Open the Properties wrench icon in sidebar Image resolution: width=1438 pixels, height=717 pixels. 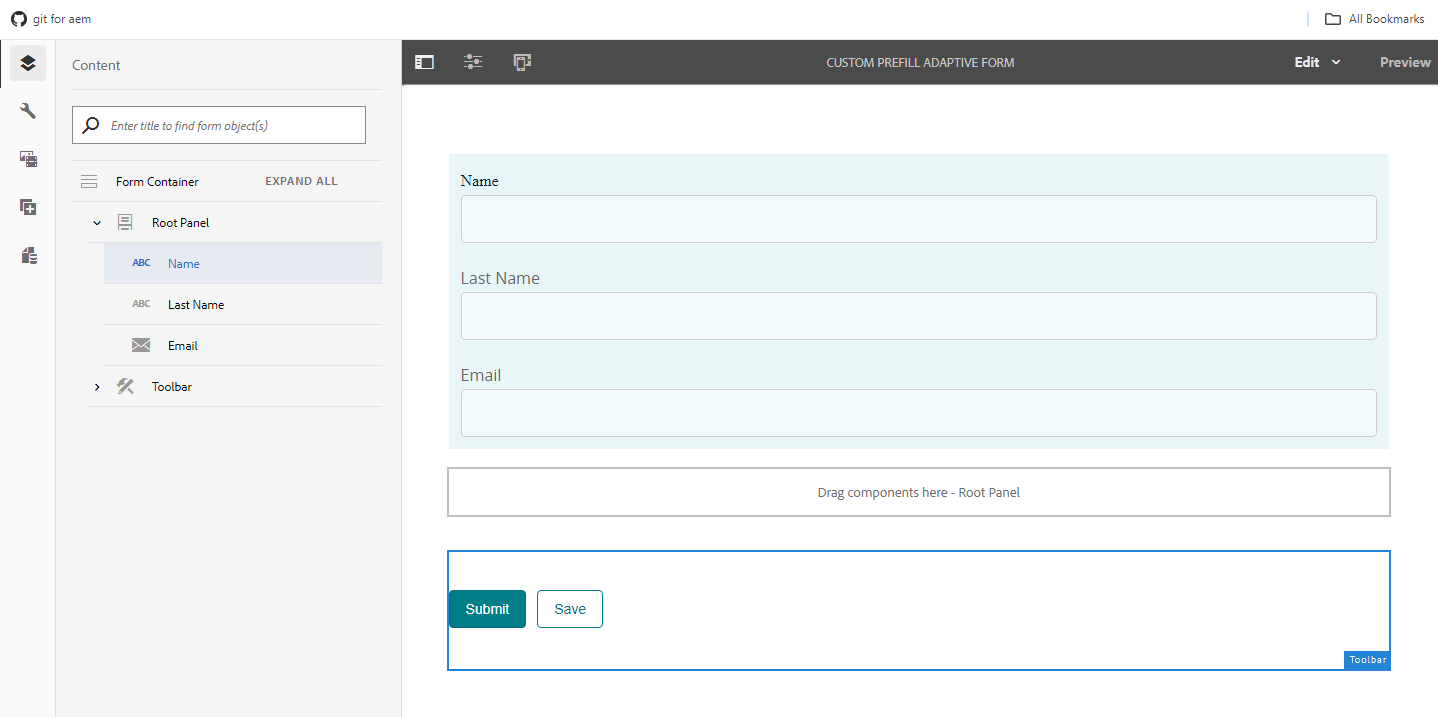(x=28, y=111)
